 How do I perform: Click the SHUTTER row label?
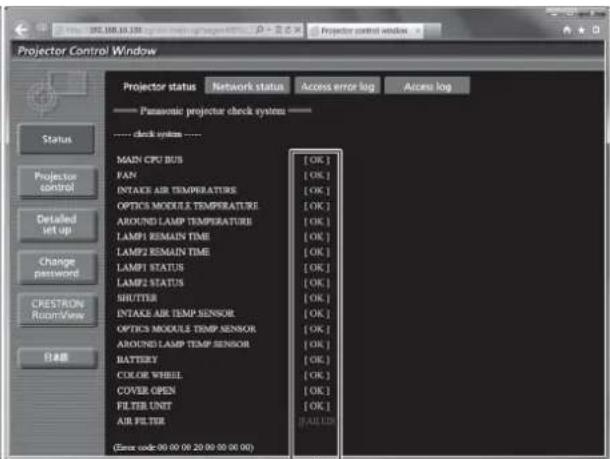pos(137,298)
